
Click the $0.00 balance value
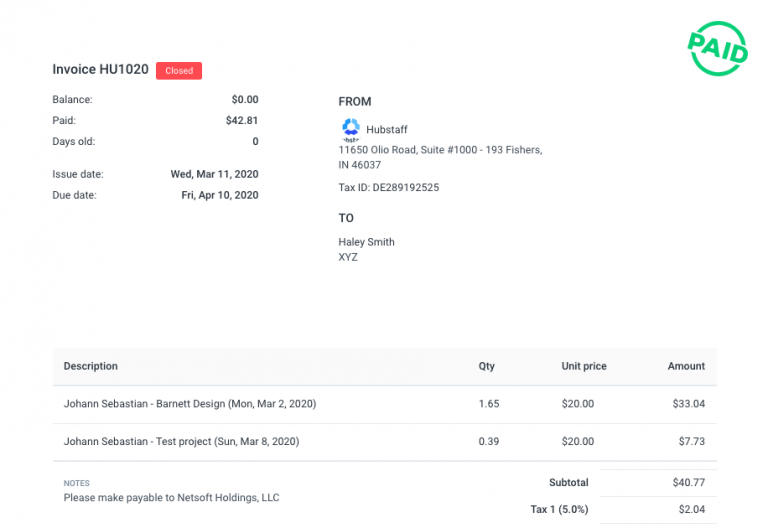click(x=244, y=100)
